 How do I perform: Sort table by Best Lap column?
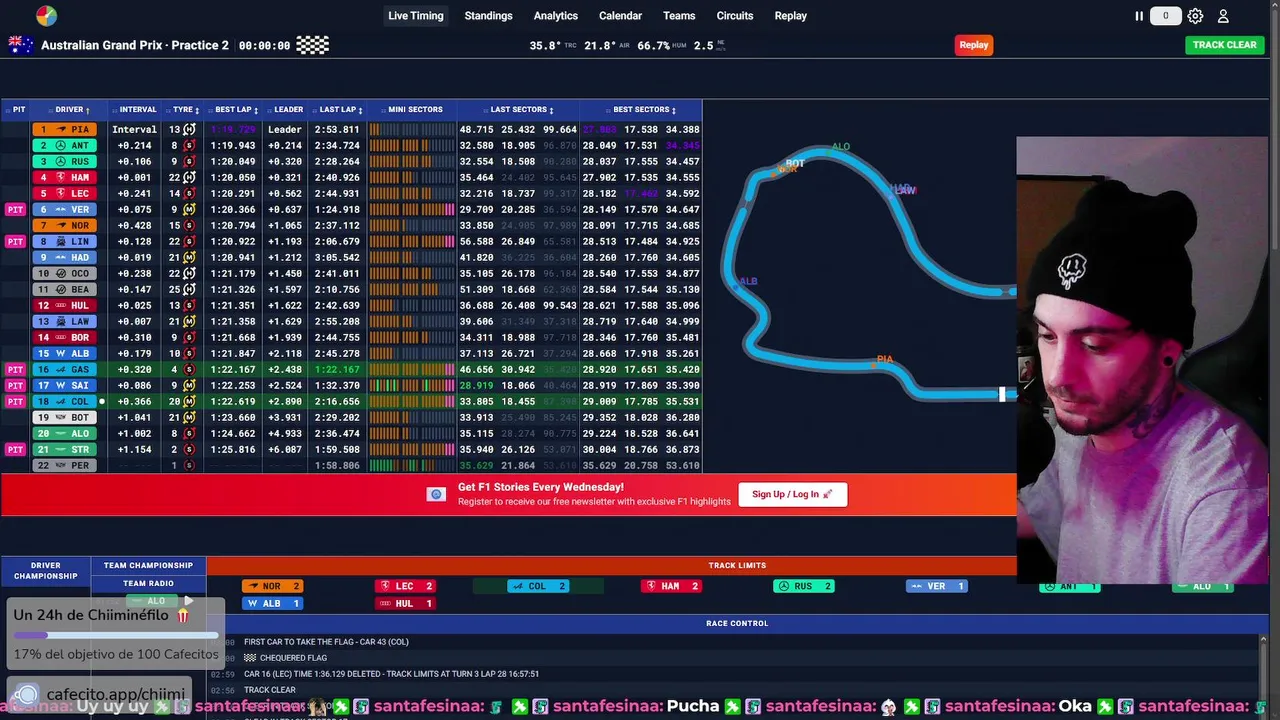237,110
